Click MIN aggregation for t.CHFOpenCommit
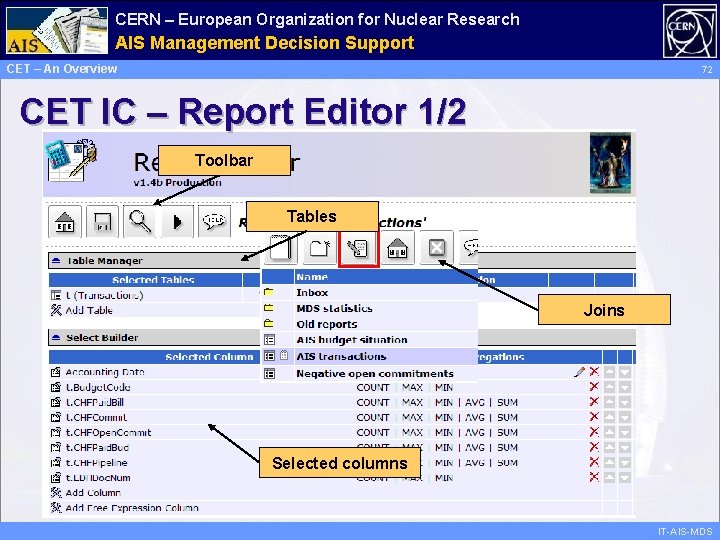The width and height of the screenshot is (720, 540). (x=444, y=433)
